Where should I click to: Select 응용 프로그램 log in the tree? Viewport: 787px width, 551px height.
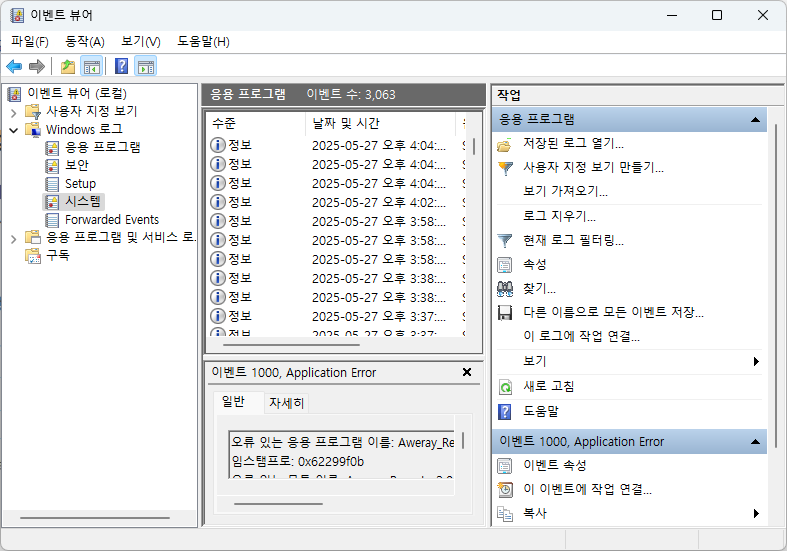102,148
